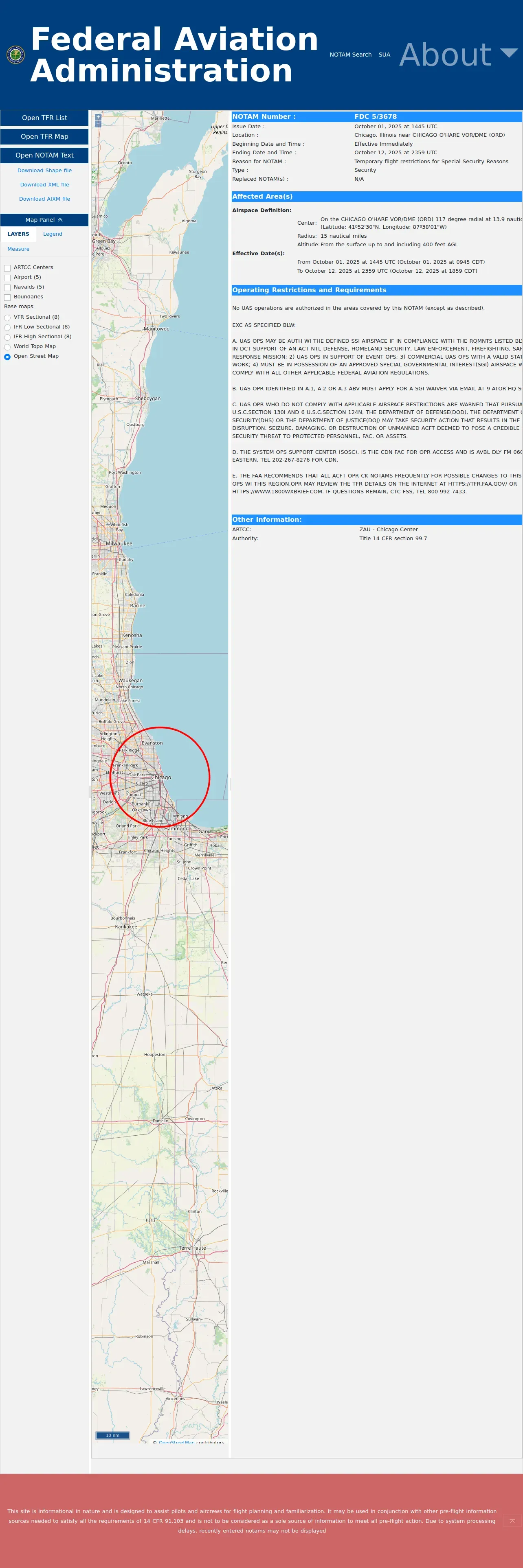523x1568 pixels.
Task: Follow the OpenStreetMap attribution link
Action: pos(176,1443)
